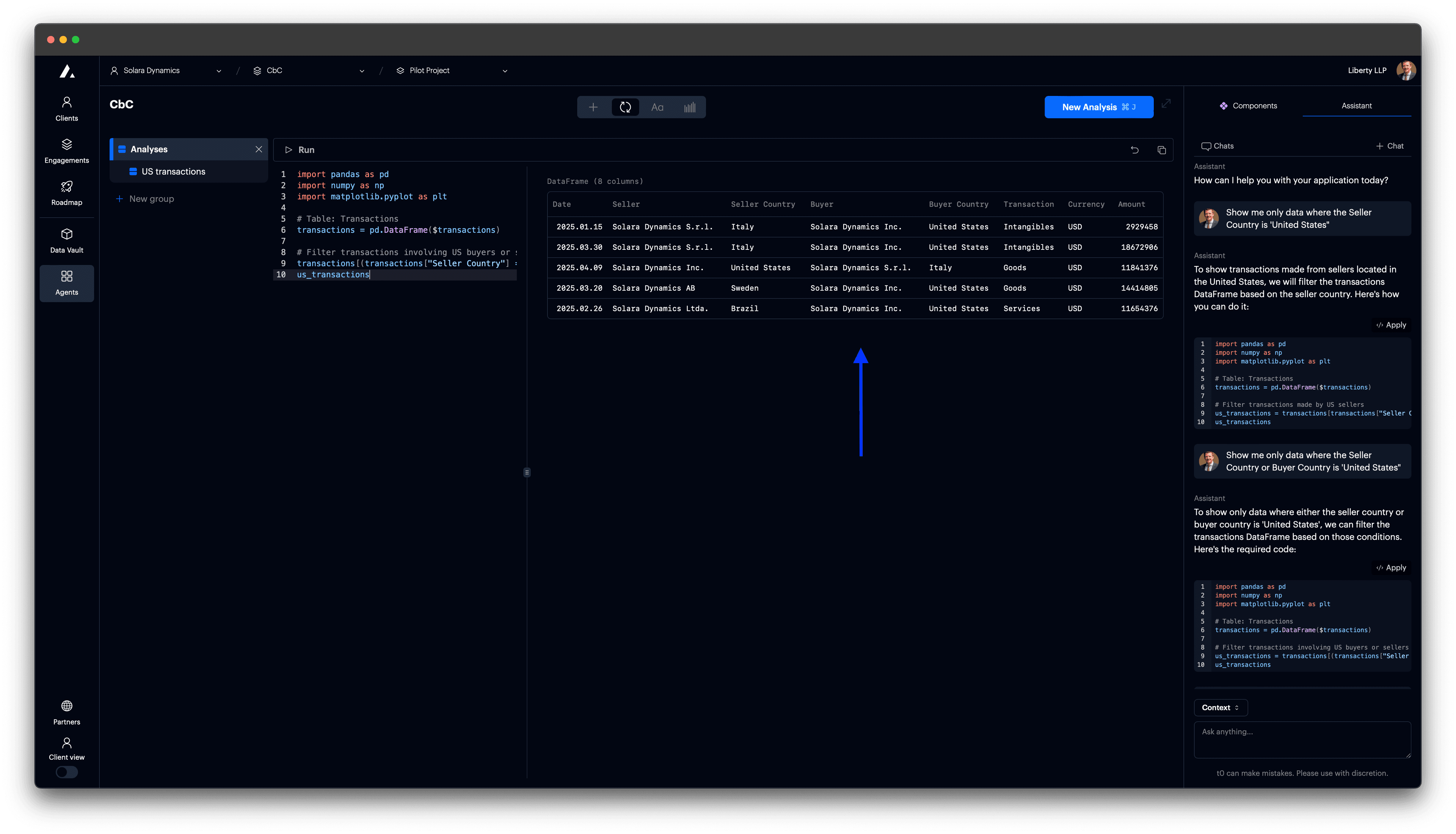The image size is (1456, 834).
Task: Select the text formatting Aa tool
Action: [x=657, y=107]
